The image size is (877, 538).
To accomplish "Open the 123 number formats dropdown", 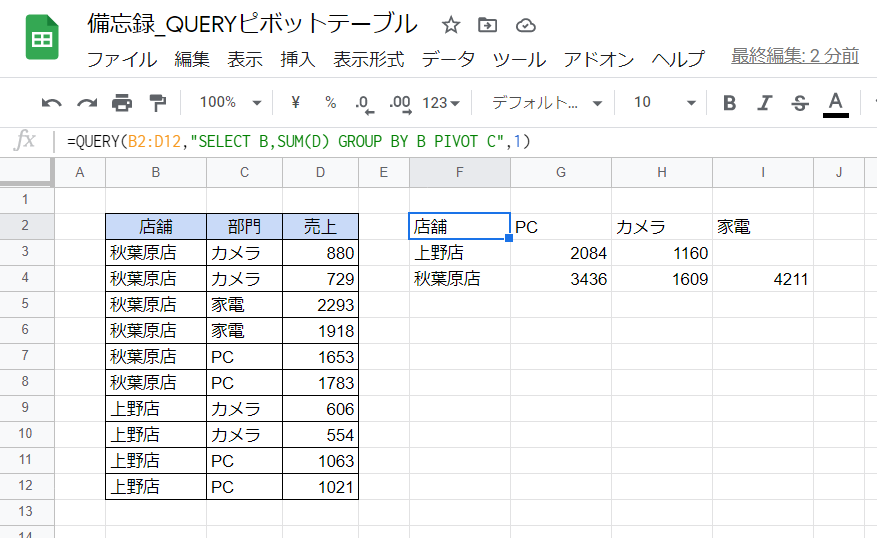I will pyautogui.click(x=441, y=103).
